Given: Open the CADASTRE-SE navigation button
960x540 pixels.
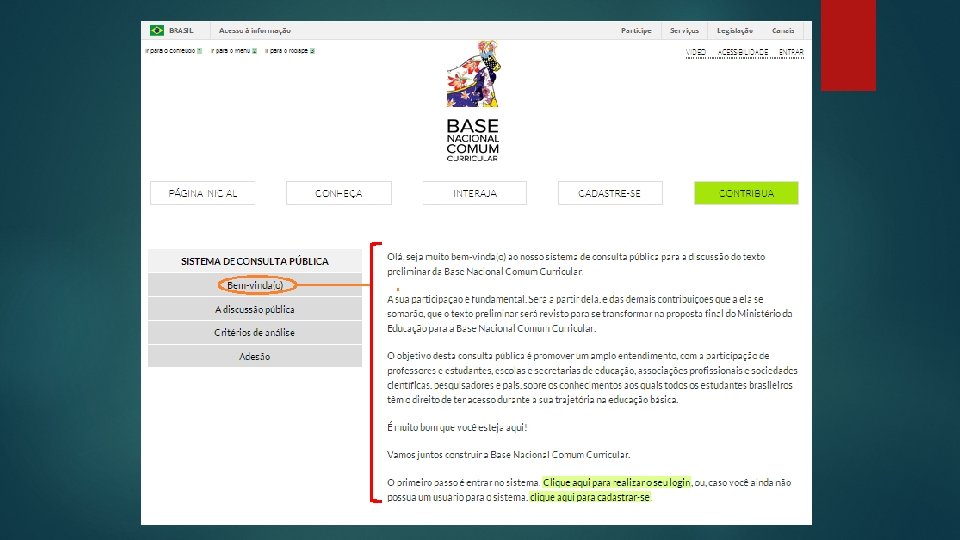Looking at the screenshot, I should click(610, 193).
